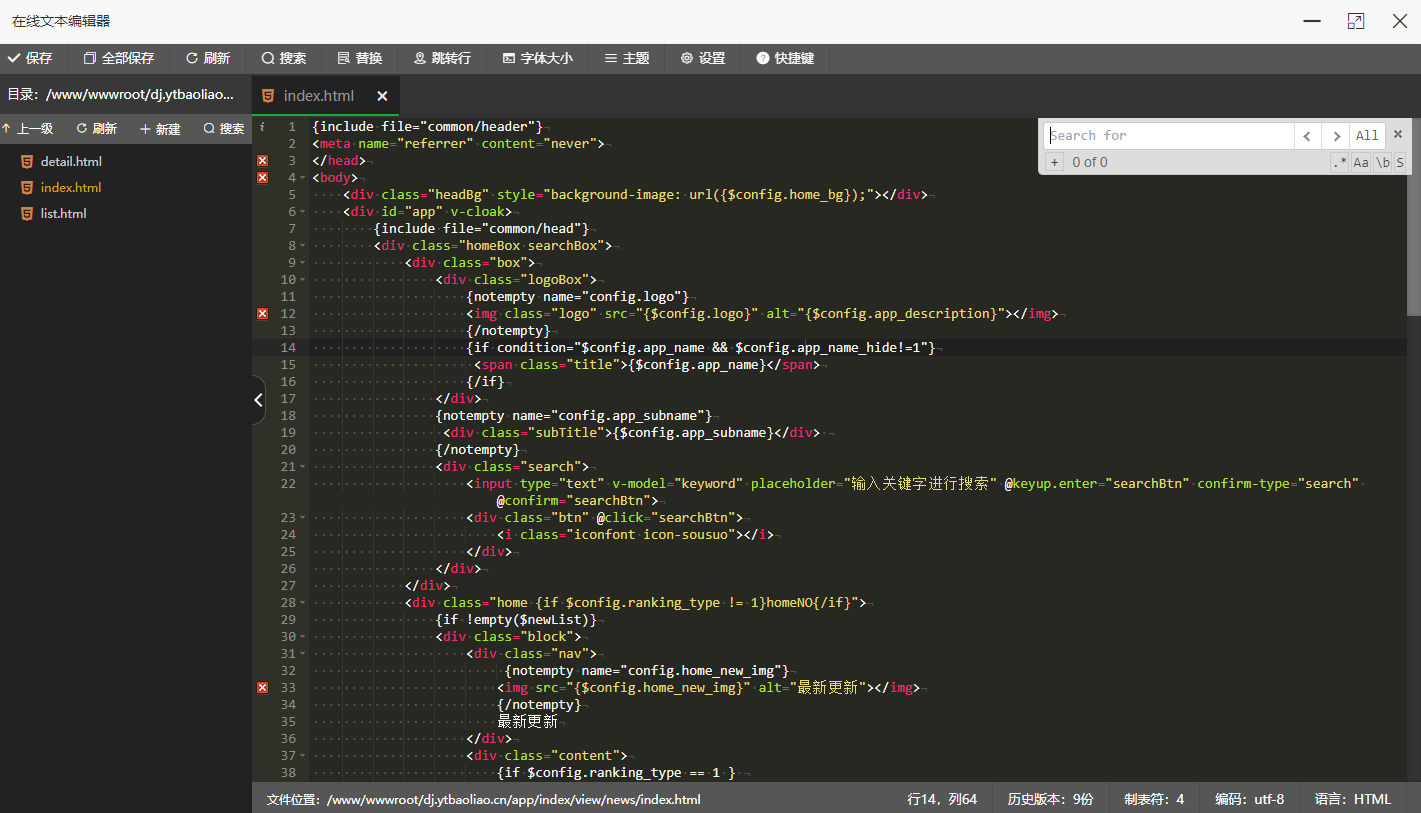This screenshot has width=1421, height=813.
Task: Click the editor vertical scrollbar thumb
Action: [1414, 217]
